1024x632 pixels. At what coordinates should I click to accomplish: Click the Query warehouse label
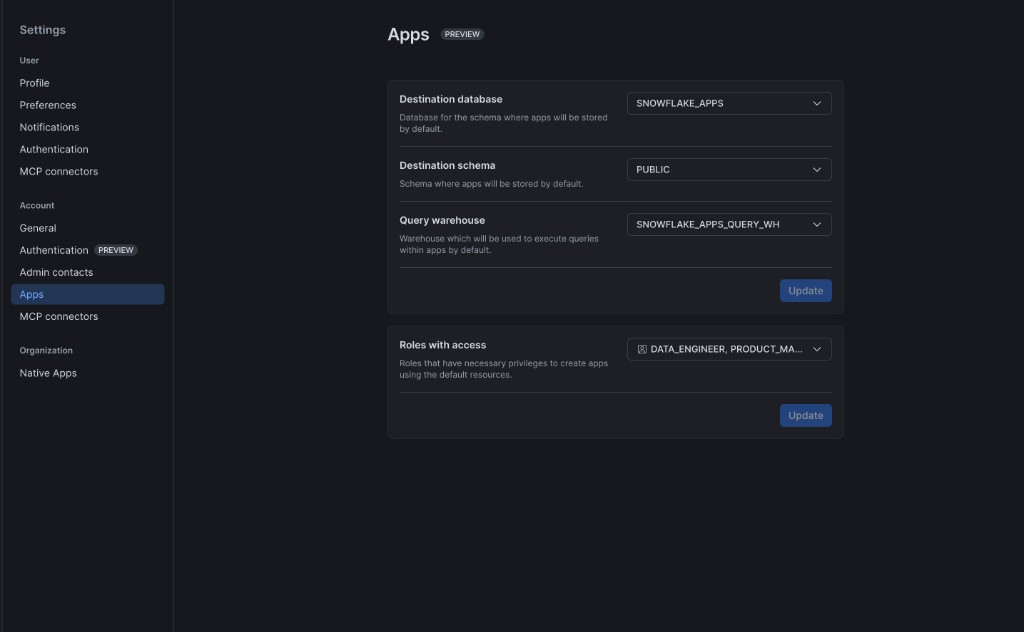[x=442, y=221]
